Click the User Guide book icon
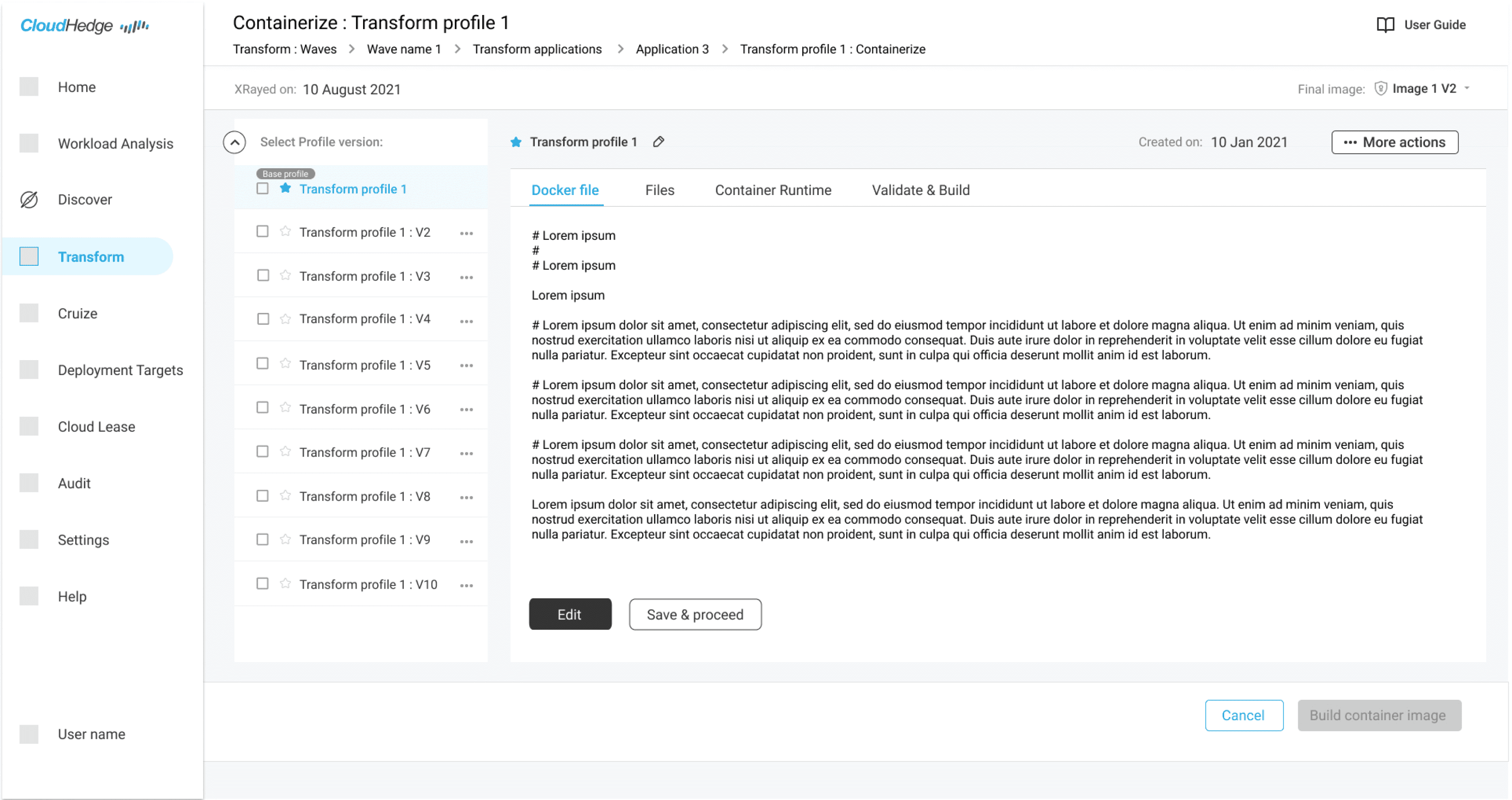1512x800 pixels. (x=1385, y=24)
